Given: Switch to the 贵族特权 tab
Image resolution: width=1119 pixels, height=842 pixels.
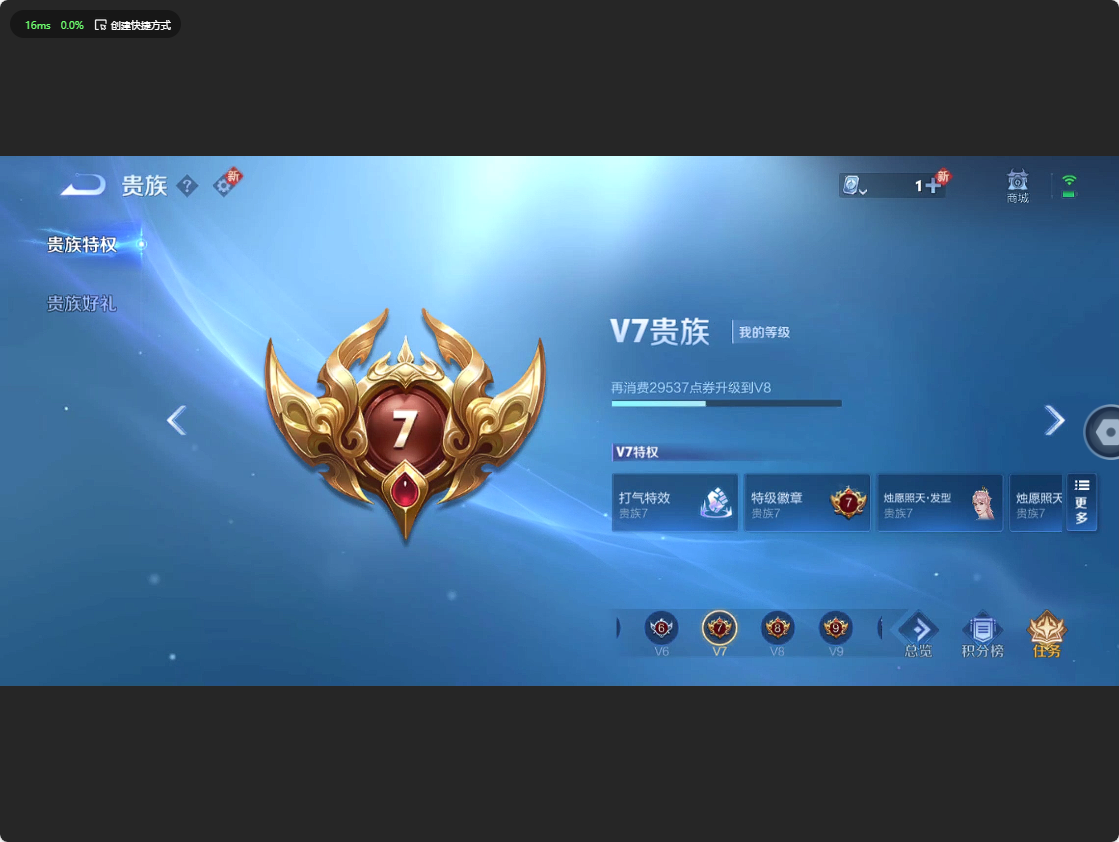Looking at the screenshot, I should (x=82, y=245).
